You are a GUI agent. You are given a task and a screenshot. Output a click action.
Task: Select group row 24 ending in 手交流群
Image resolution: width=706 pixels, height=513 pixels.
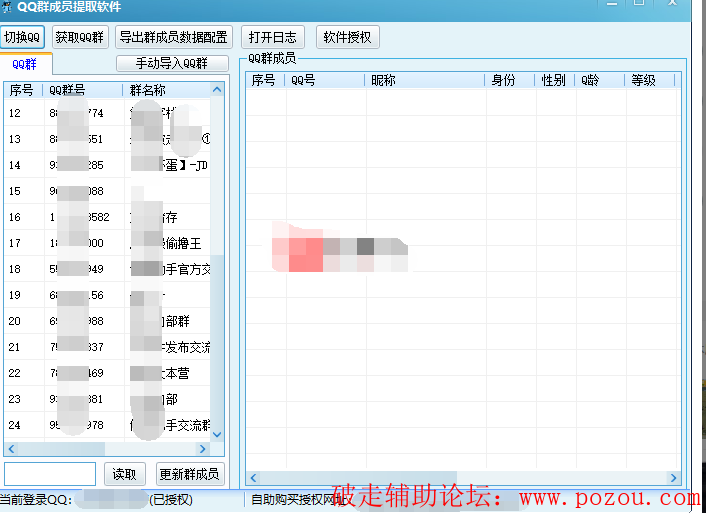click(108, 425)
